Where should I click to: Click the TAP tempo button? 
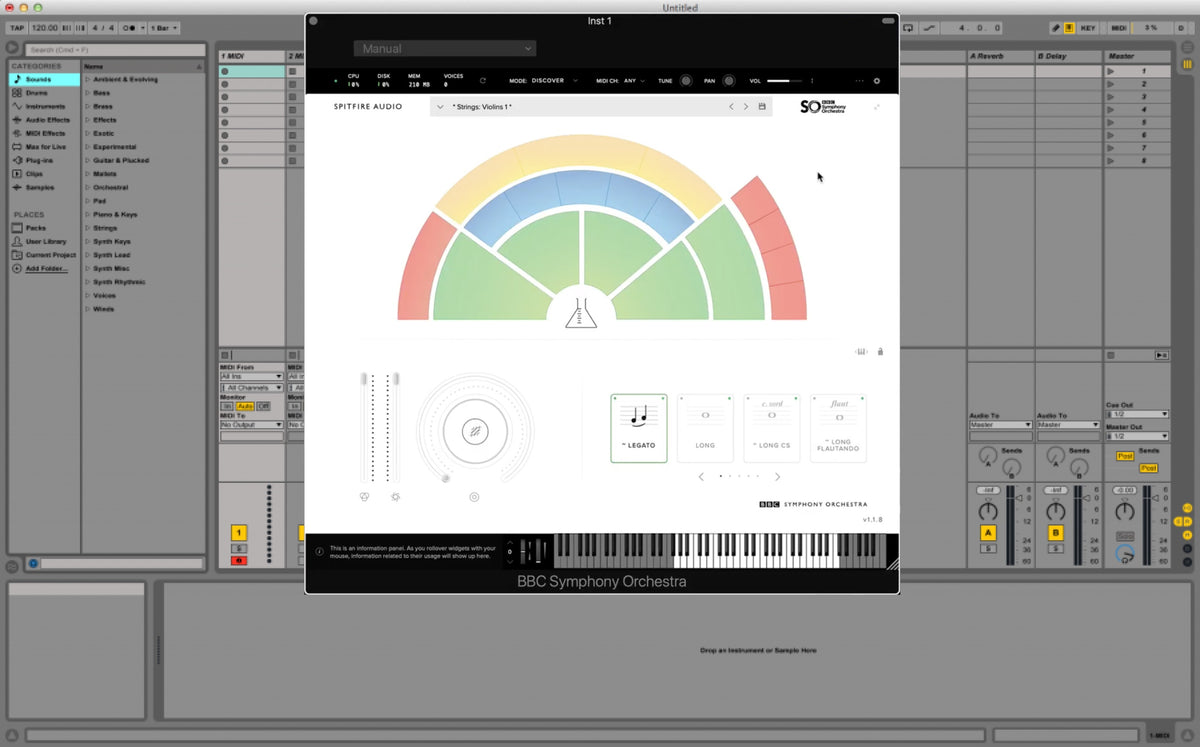(17, 28)
